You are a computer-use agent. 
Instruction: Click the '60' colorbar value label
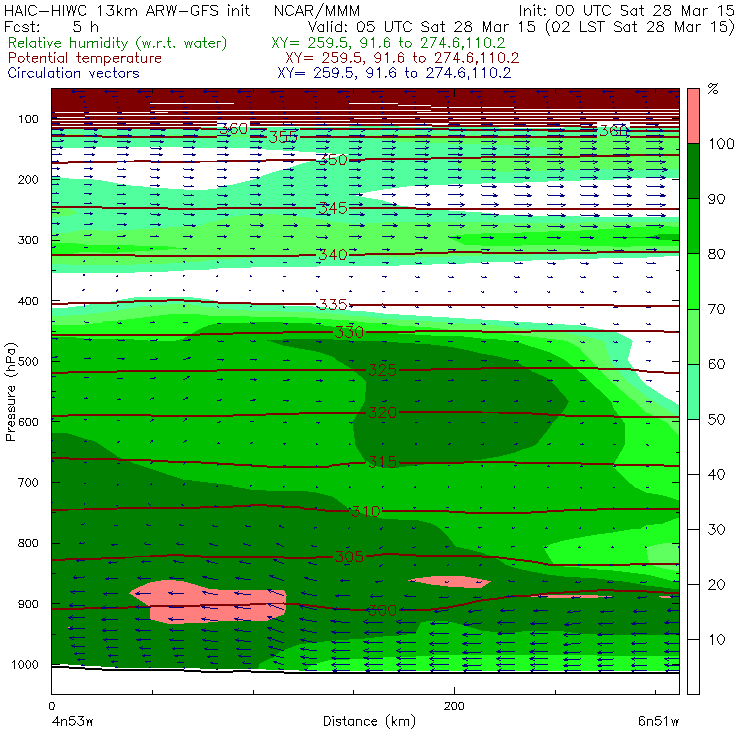pos(716,364)
